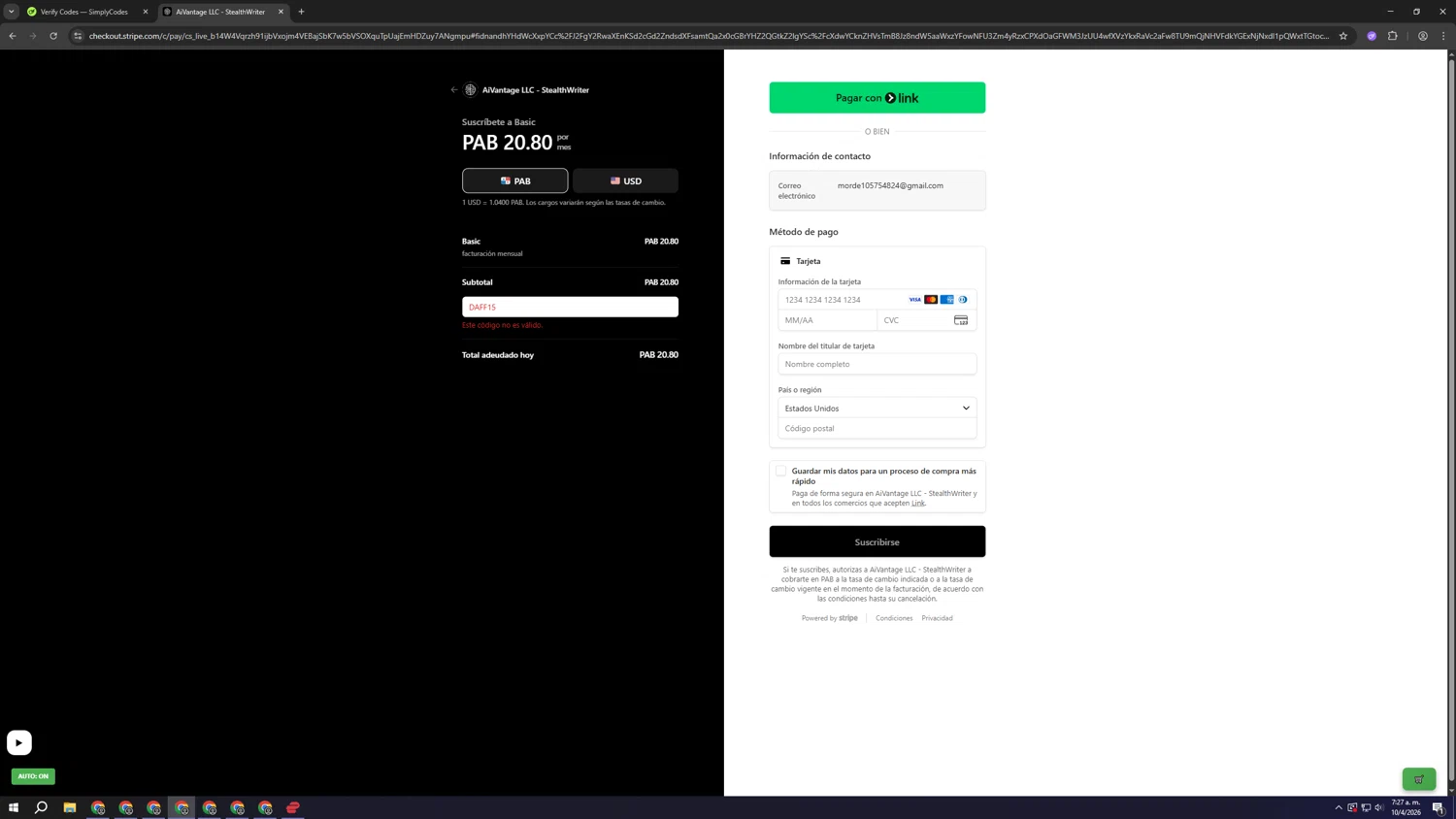The image size is (1456, 819).
Task: Open the purple extension icon in toolbar
Action: (x=1372, y=36)
